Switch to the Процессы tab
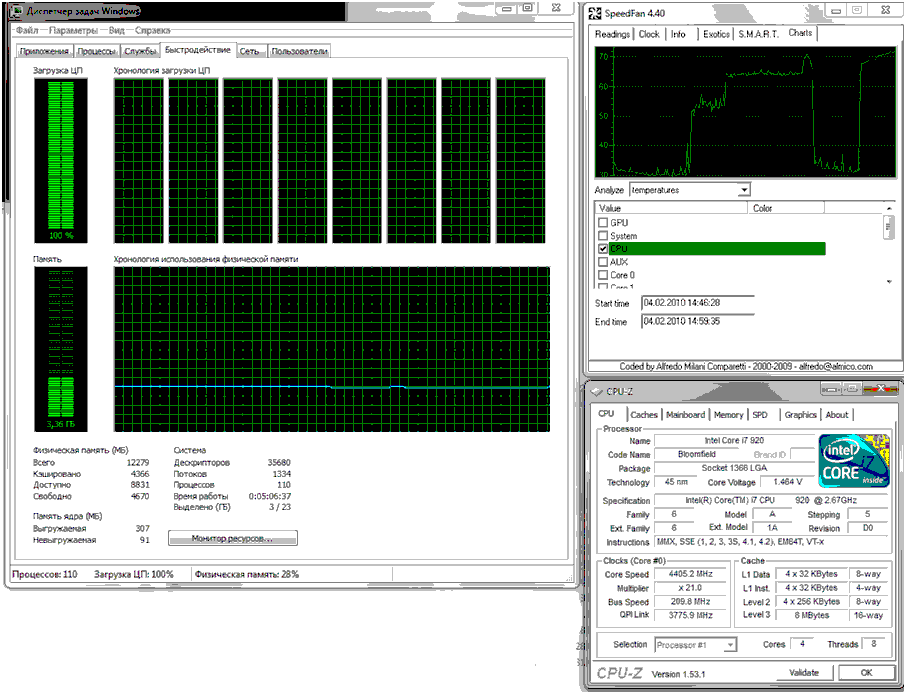The image size is (906, 694). 97,51
